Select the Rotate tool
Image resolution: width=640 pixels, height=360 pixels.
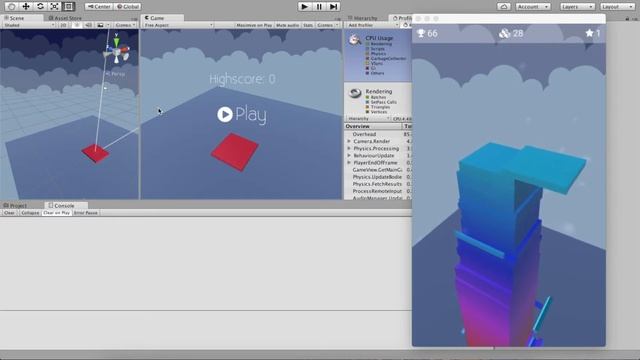coord(40,7)
